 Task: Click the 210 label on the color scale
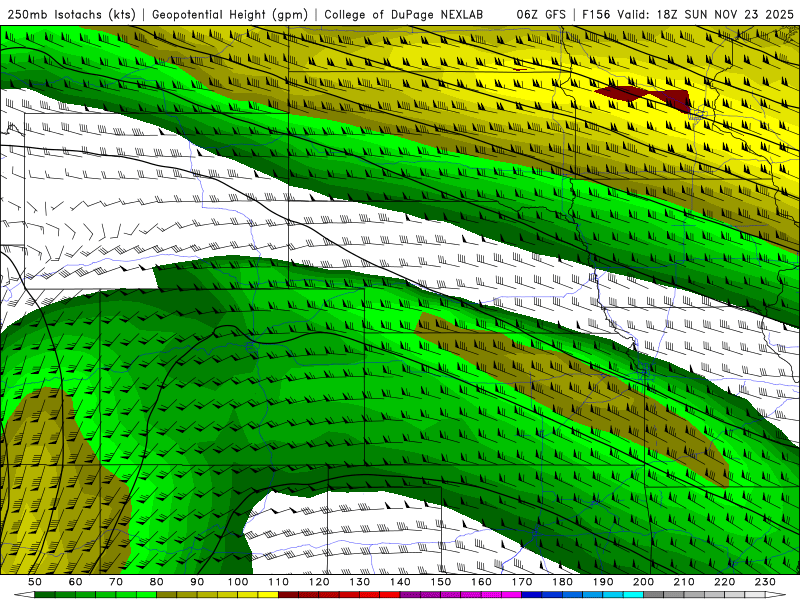684,582
